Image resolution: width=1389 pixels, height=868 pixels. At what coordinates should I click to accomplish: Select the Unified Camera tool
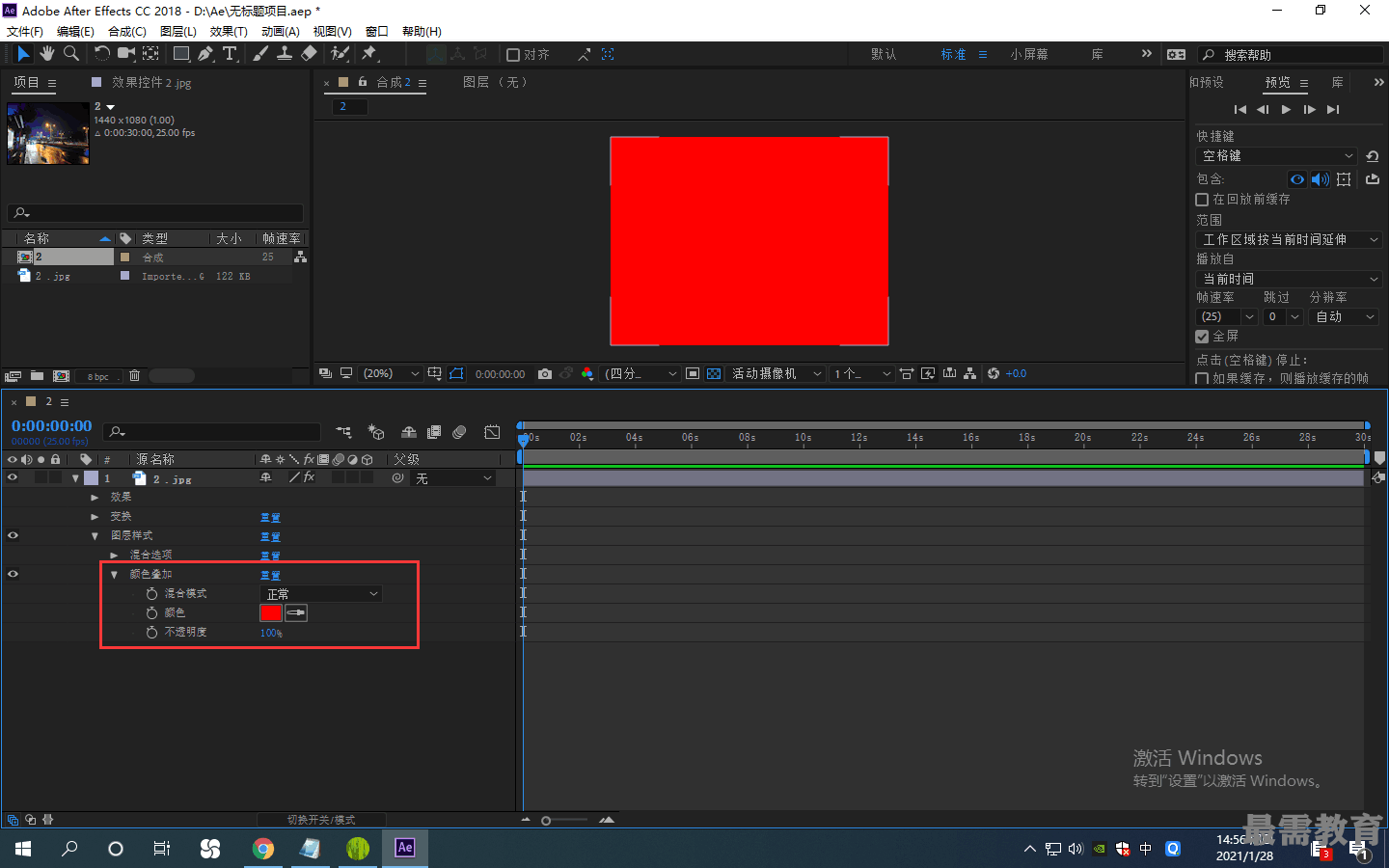126,54
